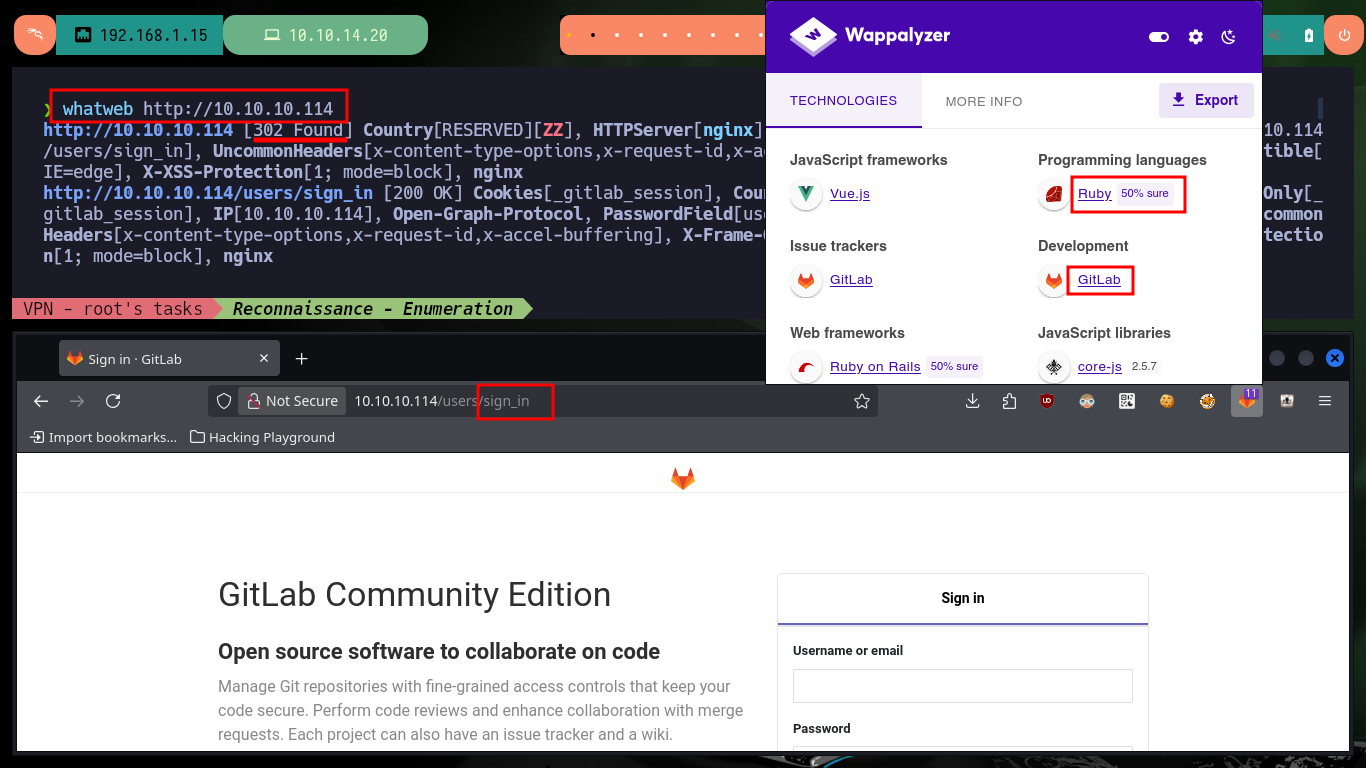Click the Vue.js logo icon
This screenshot has height=768, width=1366.
pyautogui.click(x=806, y=194)
